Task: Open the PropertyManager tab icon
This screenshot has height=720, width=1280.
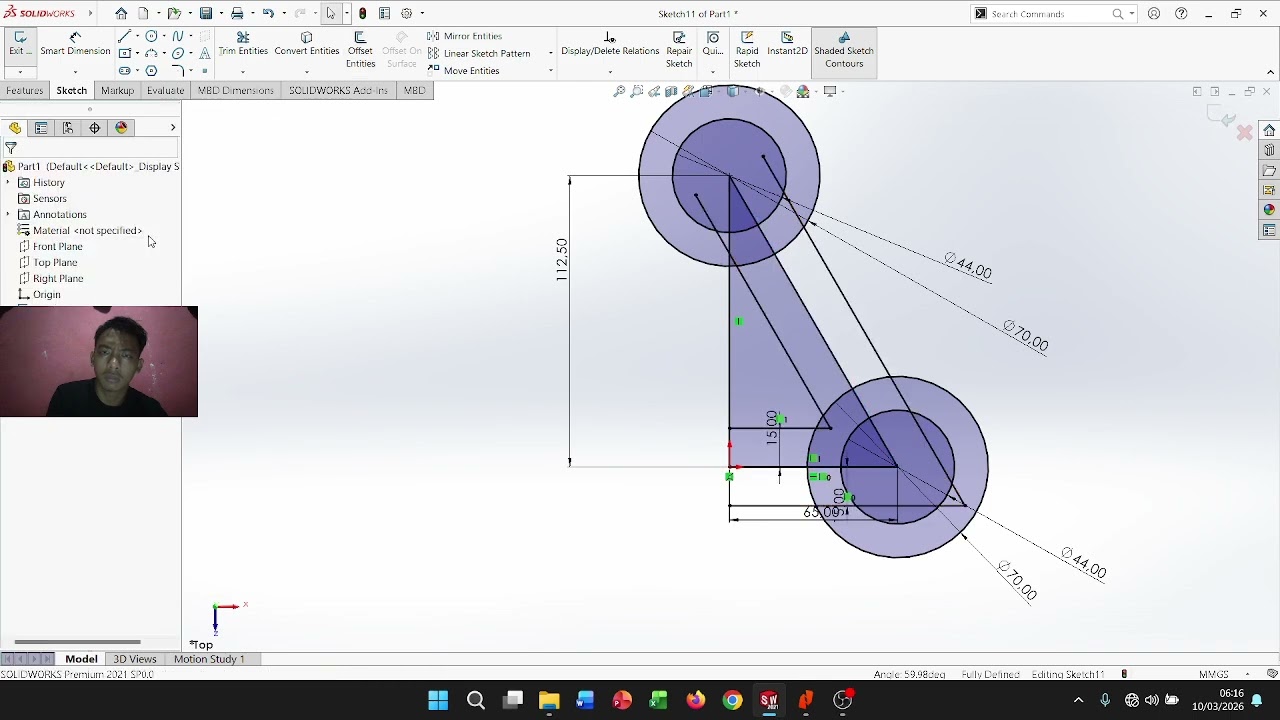Action: point(41,128)
